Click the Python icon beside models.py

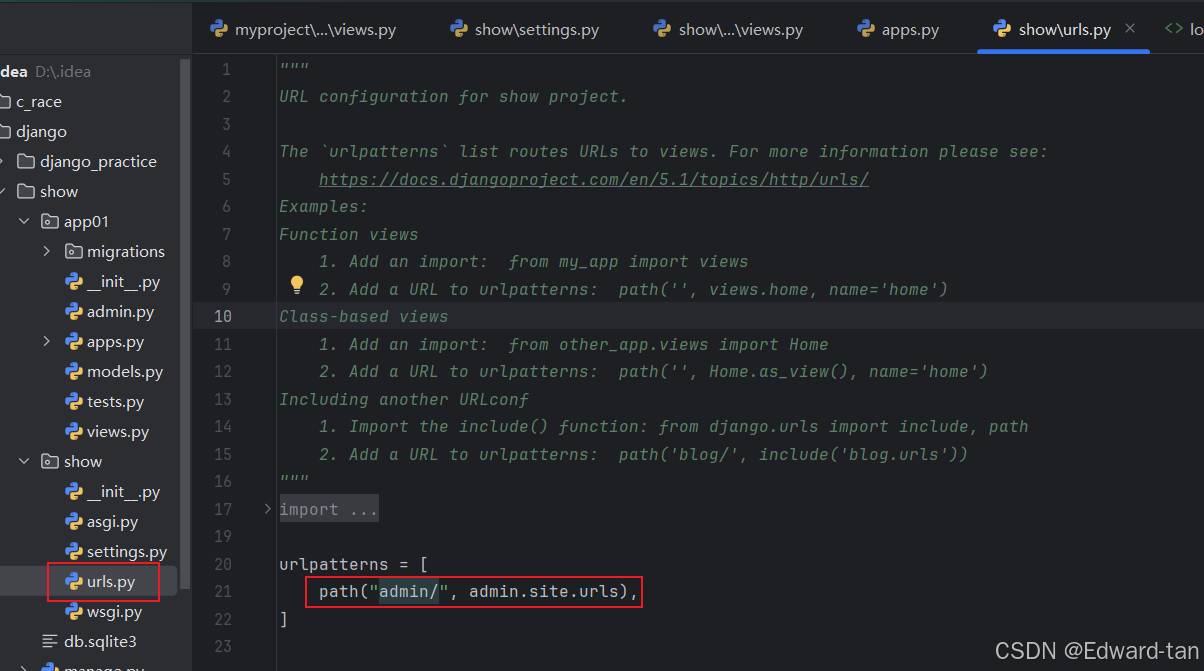point(73,372)
